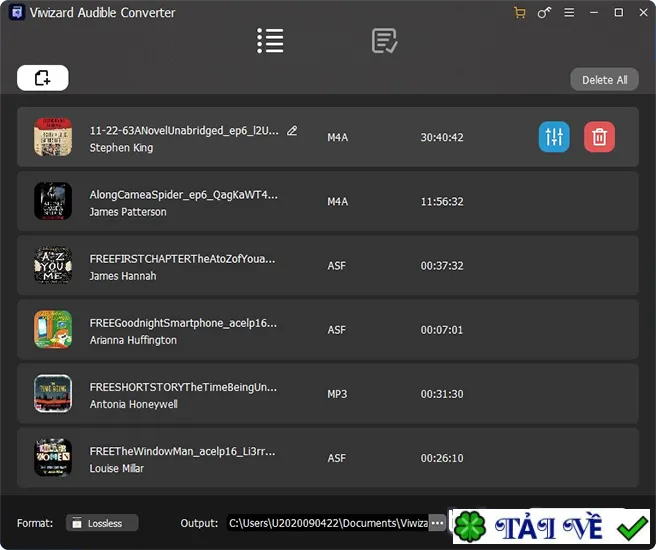Screen dimensions: 656x550
Task: Click the key registration icon
Action: (544, 13)
